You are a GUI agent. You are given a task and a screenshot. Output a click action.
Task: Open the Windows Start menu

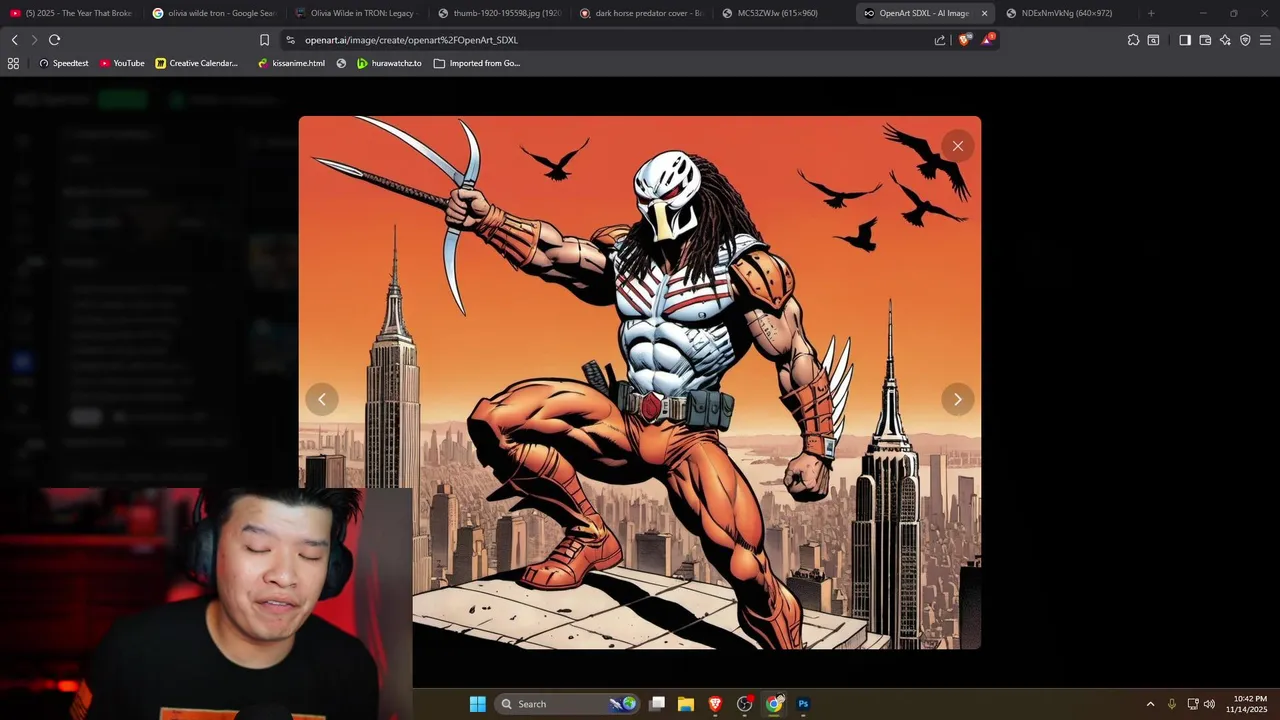478,704
